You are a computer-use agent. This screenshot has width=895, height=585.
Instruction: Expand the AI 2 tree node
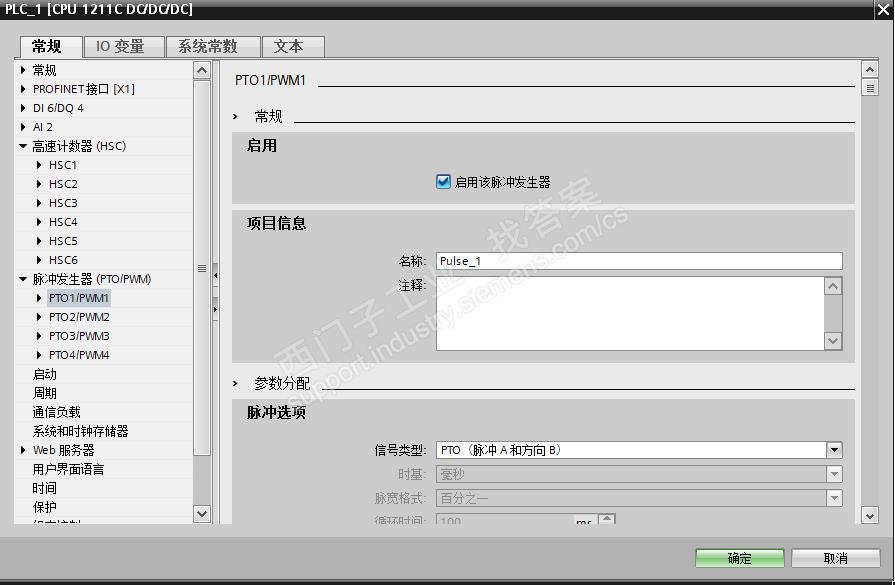(x=23, y=127)
